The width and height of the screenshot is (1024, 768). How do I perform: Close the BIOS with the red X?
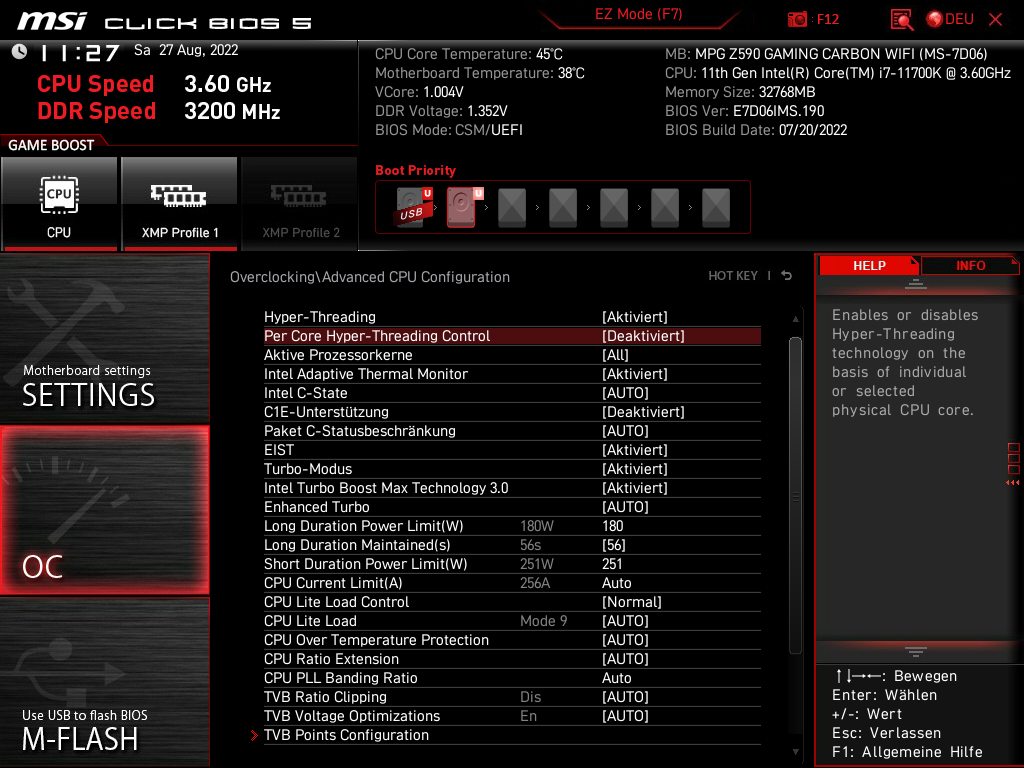point(995,20)
